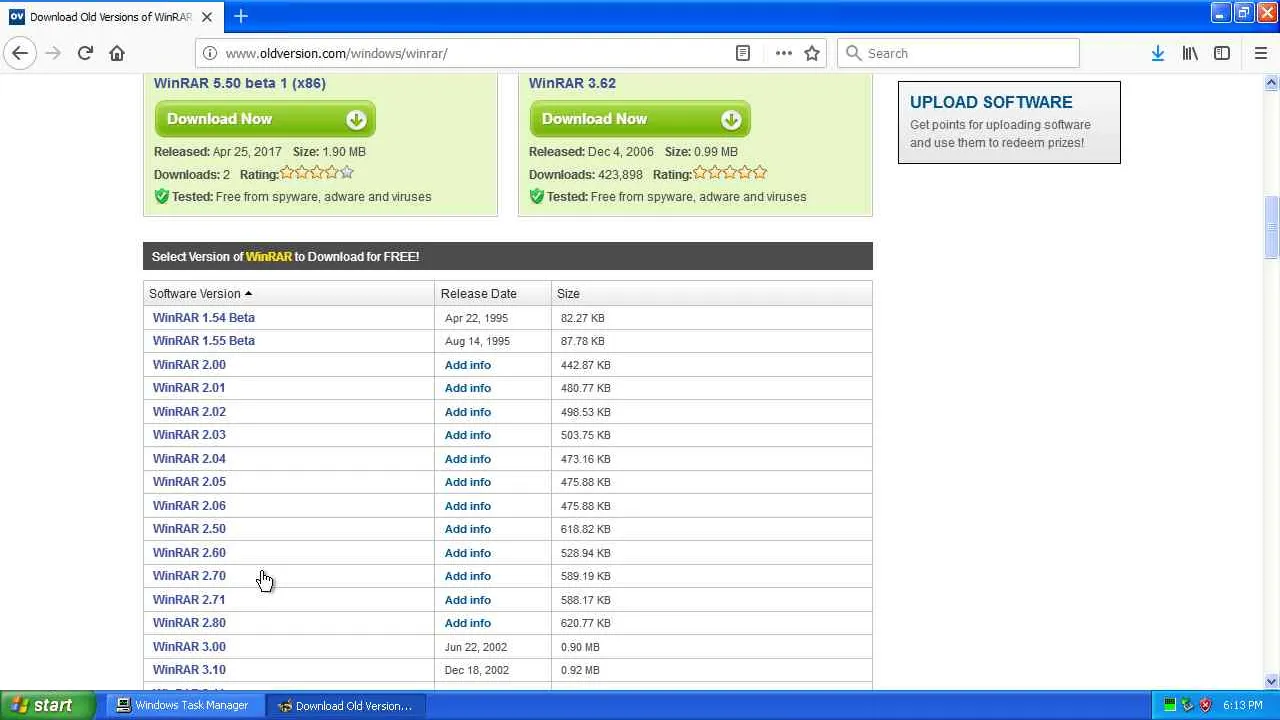The height and width of the screenshot is (720, 1280).
Task: Open WinRAR 2.04 version link
Action: tap(189, 459)
